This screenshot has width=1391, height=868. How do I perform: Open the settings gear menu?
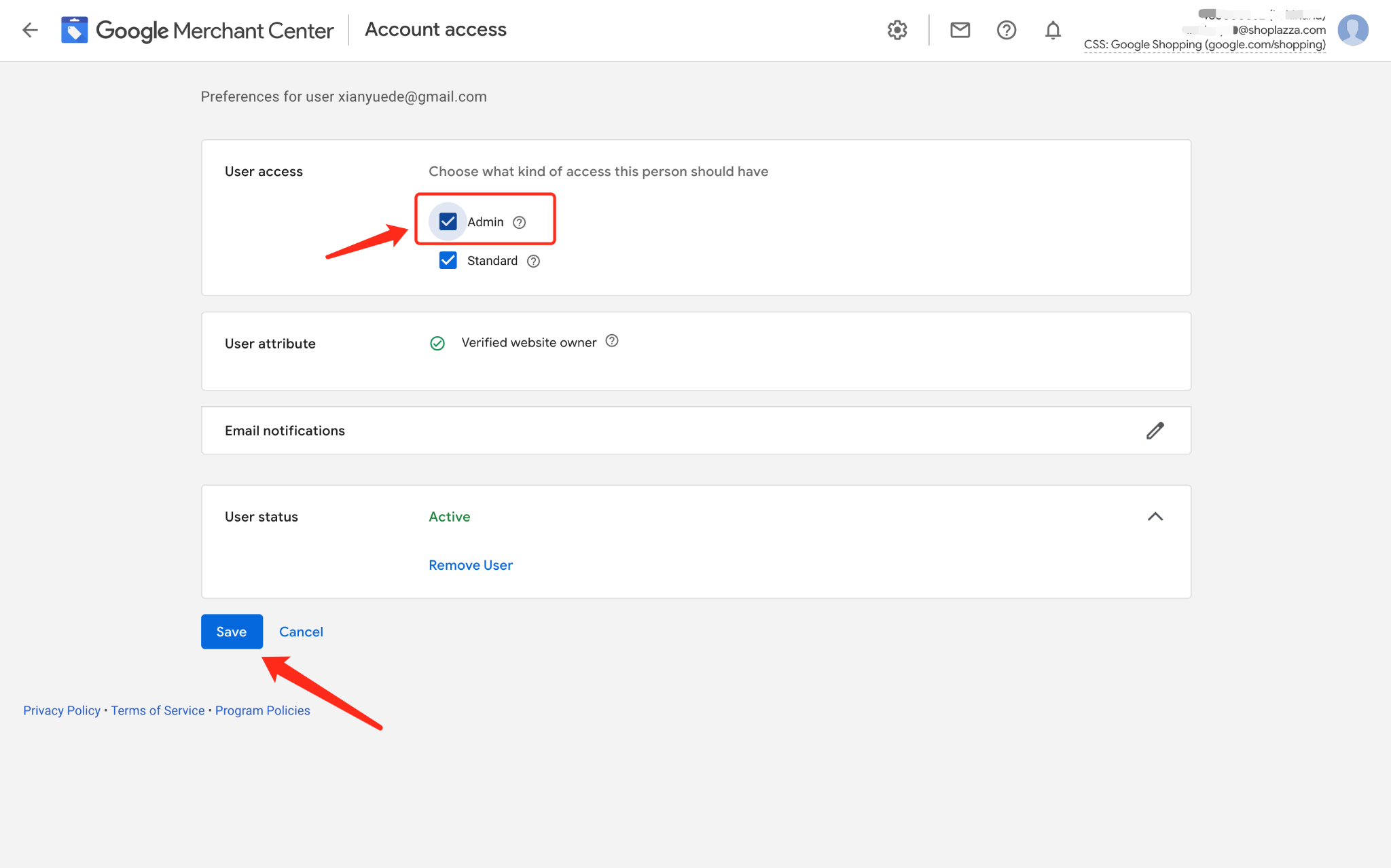tap(897, 30)
